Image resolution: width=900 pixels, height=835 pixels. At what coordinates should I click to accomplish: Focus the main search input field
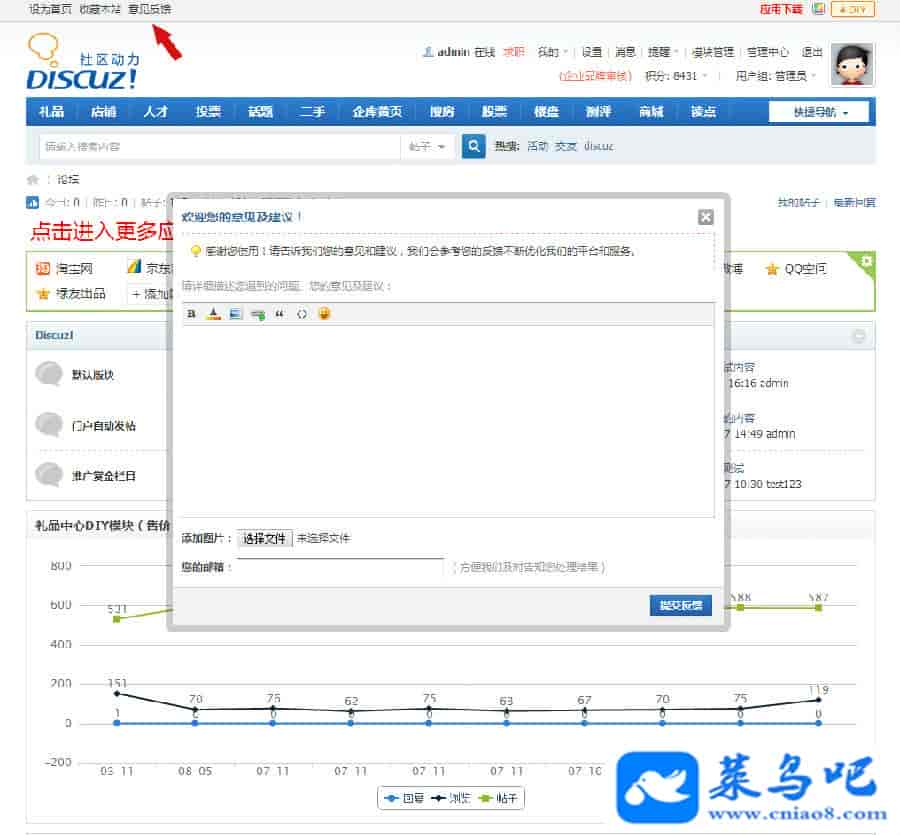219,146
